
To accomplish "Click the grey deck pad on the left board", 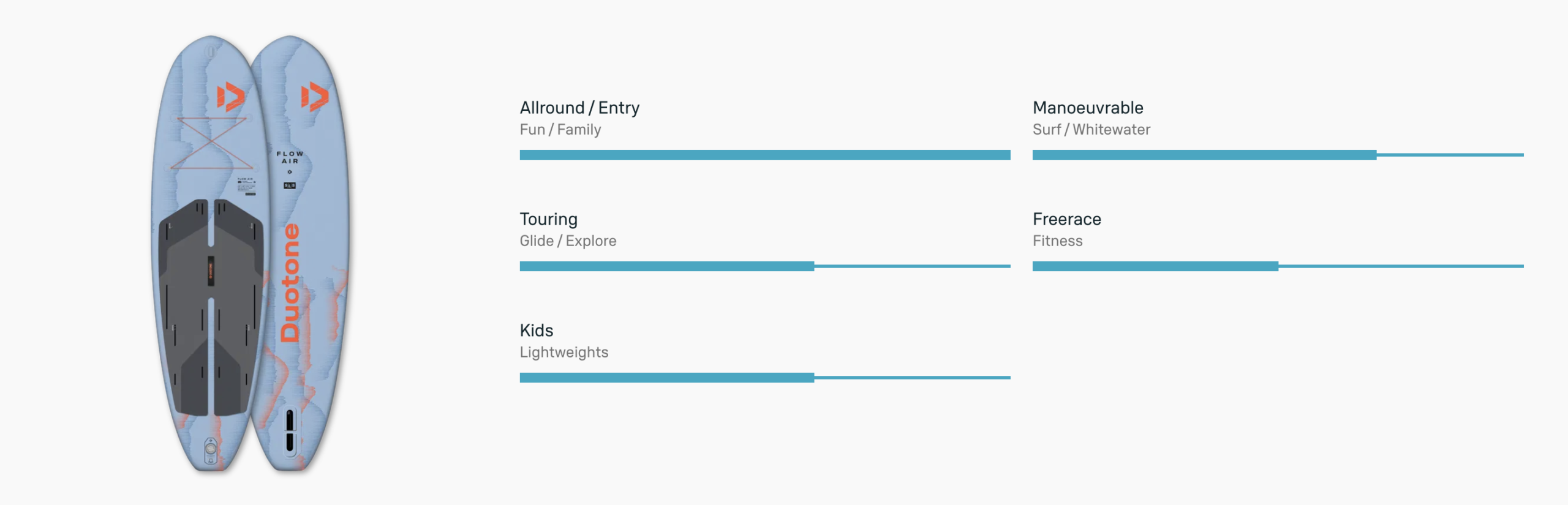I will (x=184, y=306).
